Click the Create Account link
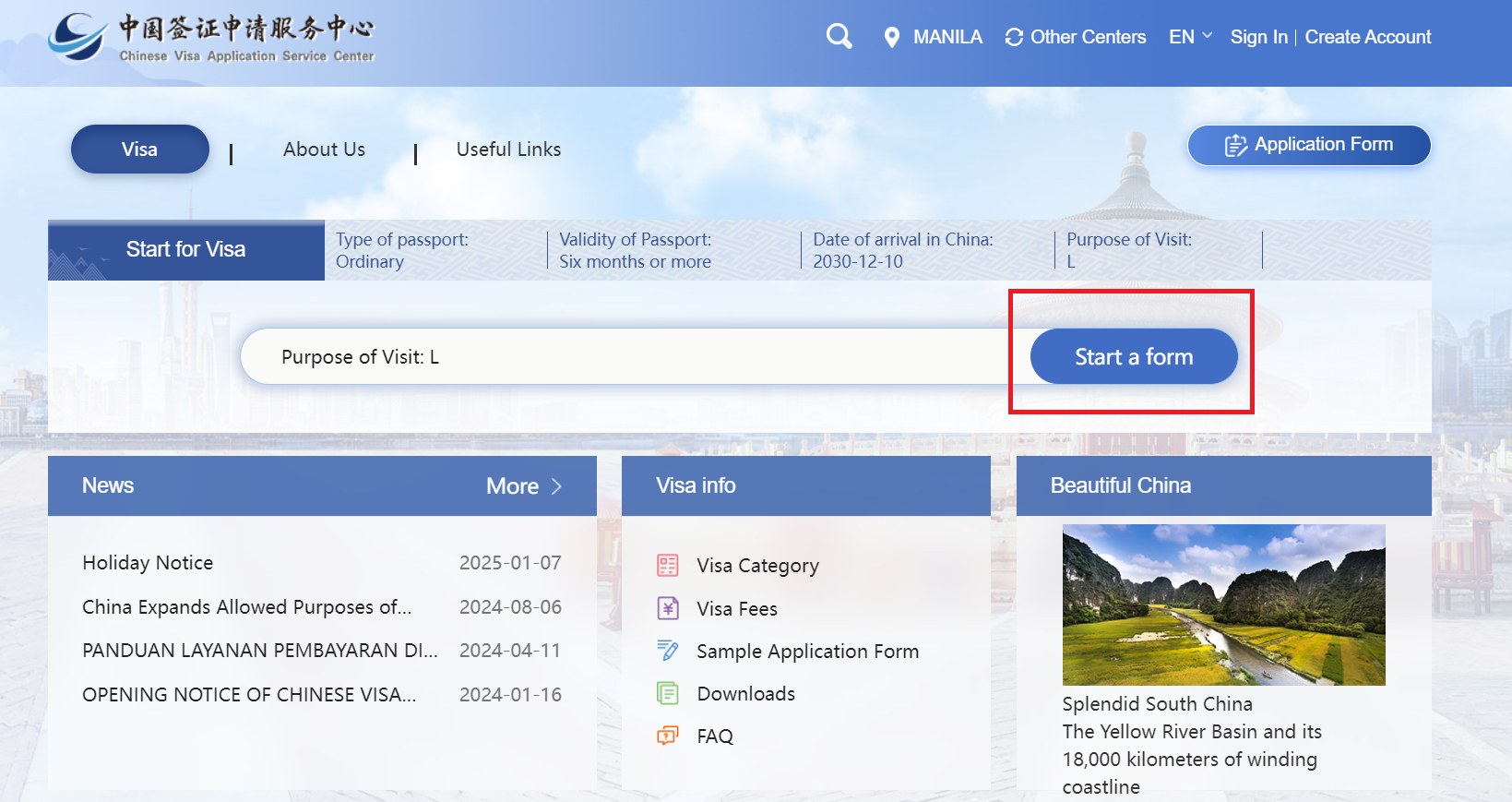 click(x=1368, y=37)
